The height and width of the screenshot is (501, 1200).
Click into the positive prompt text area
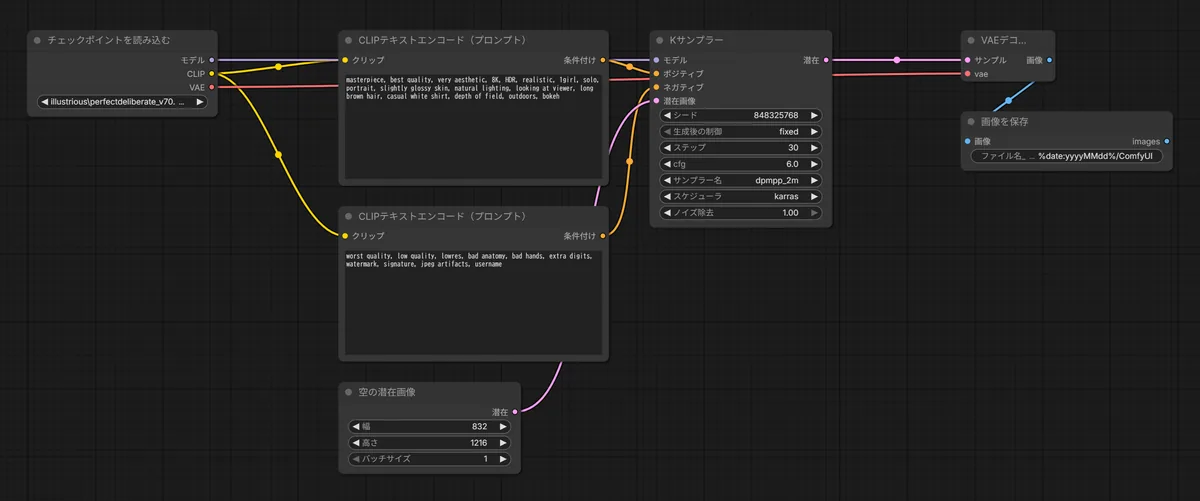point(473,127)
